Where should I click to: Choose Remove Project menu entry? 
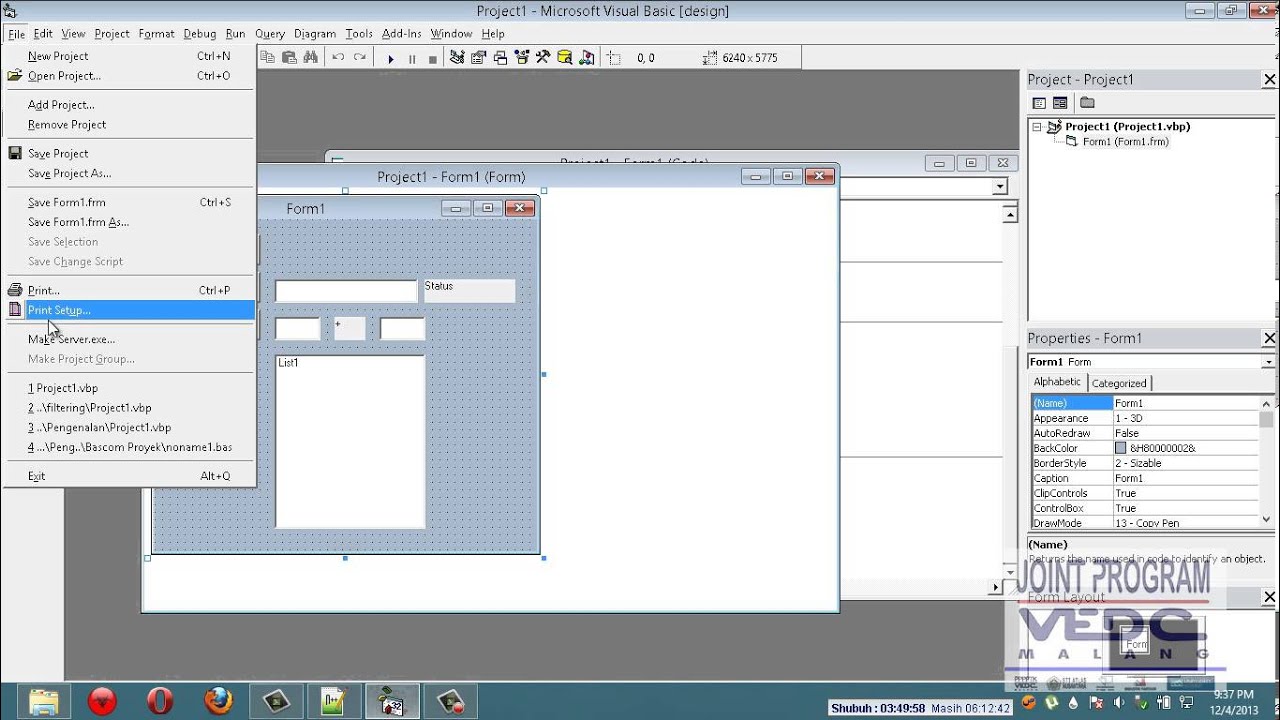129,124
